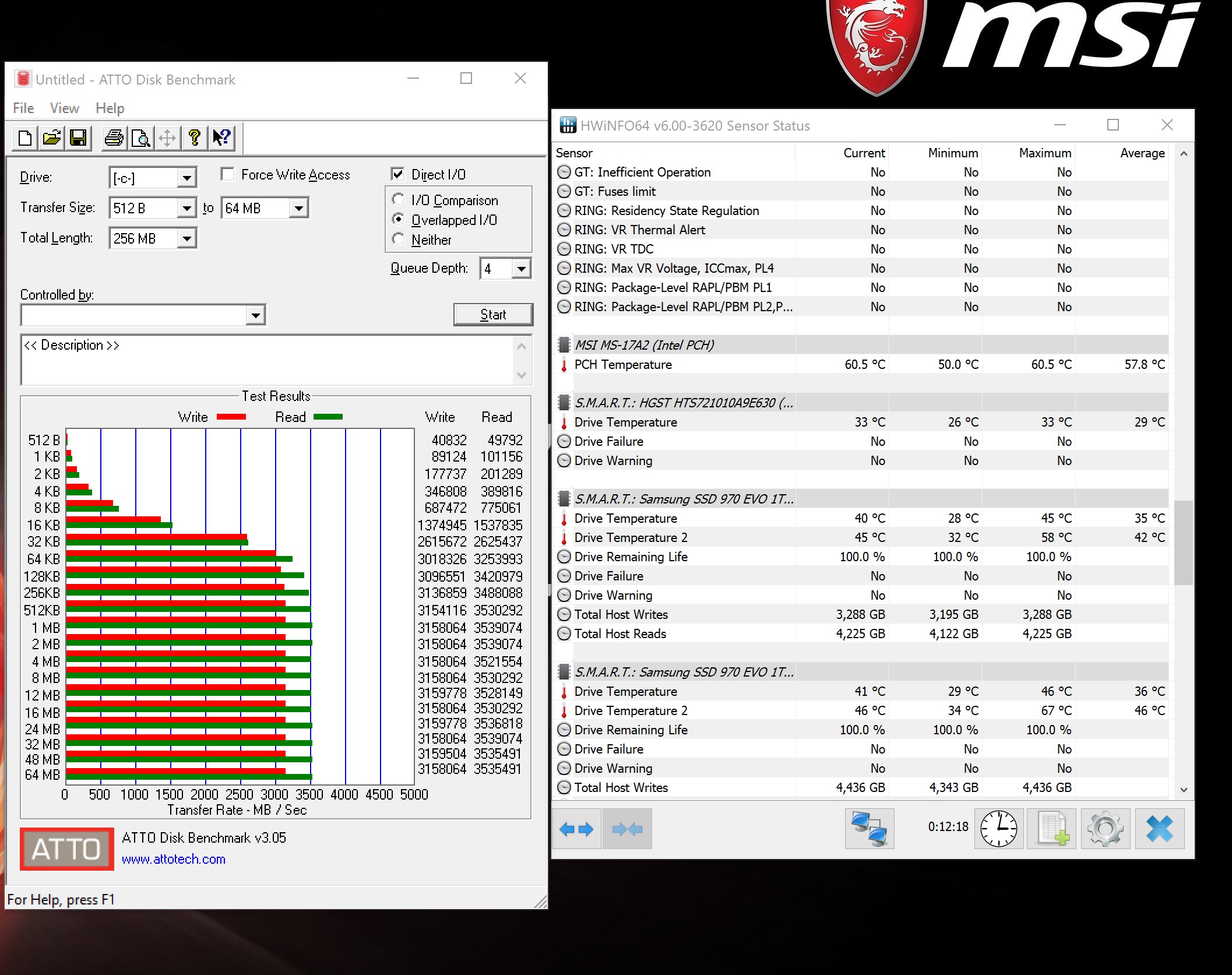The height and width of the screenshot is (975, 1232).
Task: Click the About question mark icon in ATTO
Action: pos(194,138)
